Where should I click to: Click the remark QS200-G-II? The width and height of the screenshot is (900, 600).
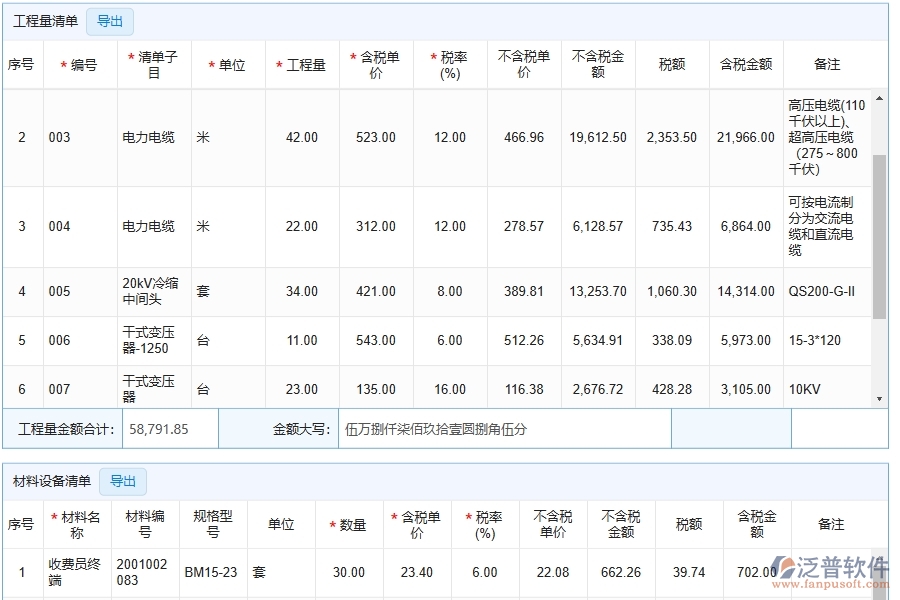click(x=827, y=292)
